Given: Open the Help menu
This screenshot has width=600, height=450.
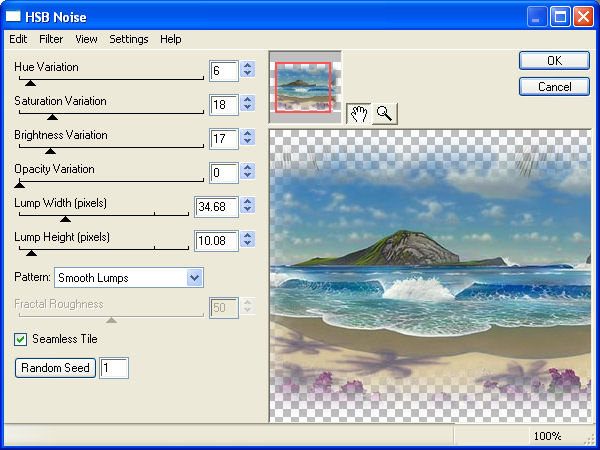Looking at the screenshot, I should [171, 39].
